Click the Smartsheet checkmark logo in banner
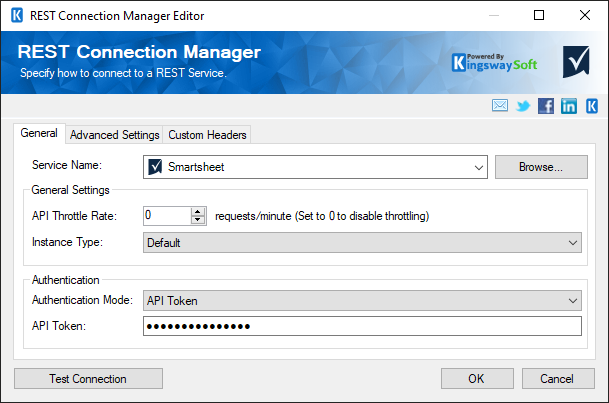 (576, 62)
